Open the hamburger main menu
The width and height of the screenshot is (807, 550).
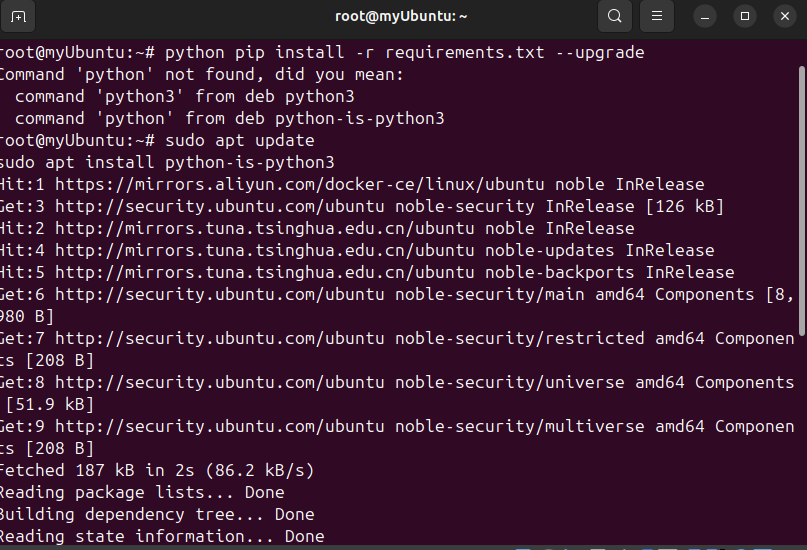pyautogui.click(x=657, y=16)
